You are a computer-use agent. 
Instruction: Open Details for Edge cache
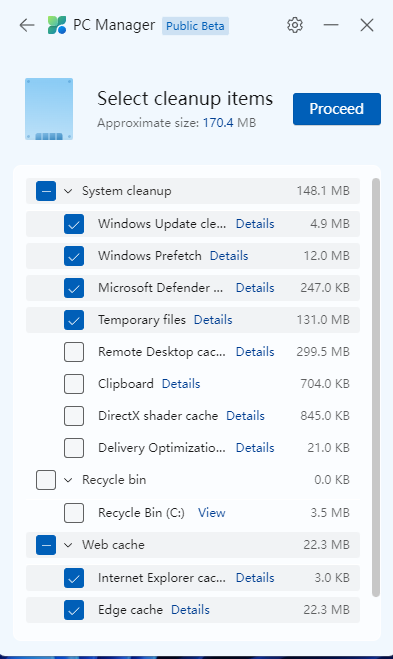click(x=190, y=610)
